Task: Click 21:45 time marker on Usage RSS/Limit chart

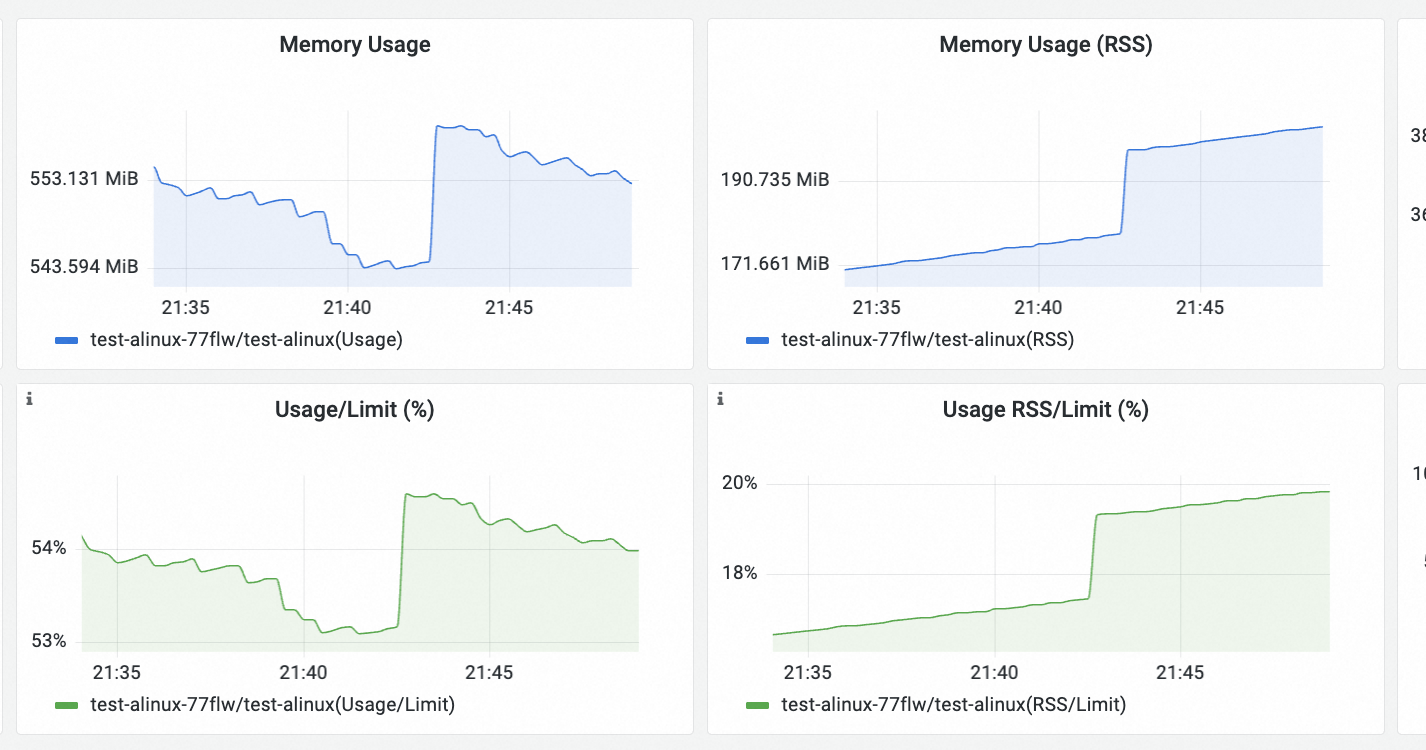Action: pyautogui.click(x=1181, y=672)
